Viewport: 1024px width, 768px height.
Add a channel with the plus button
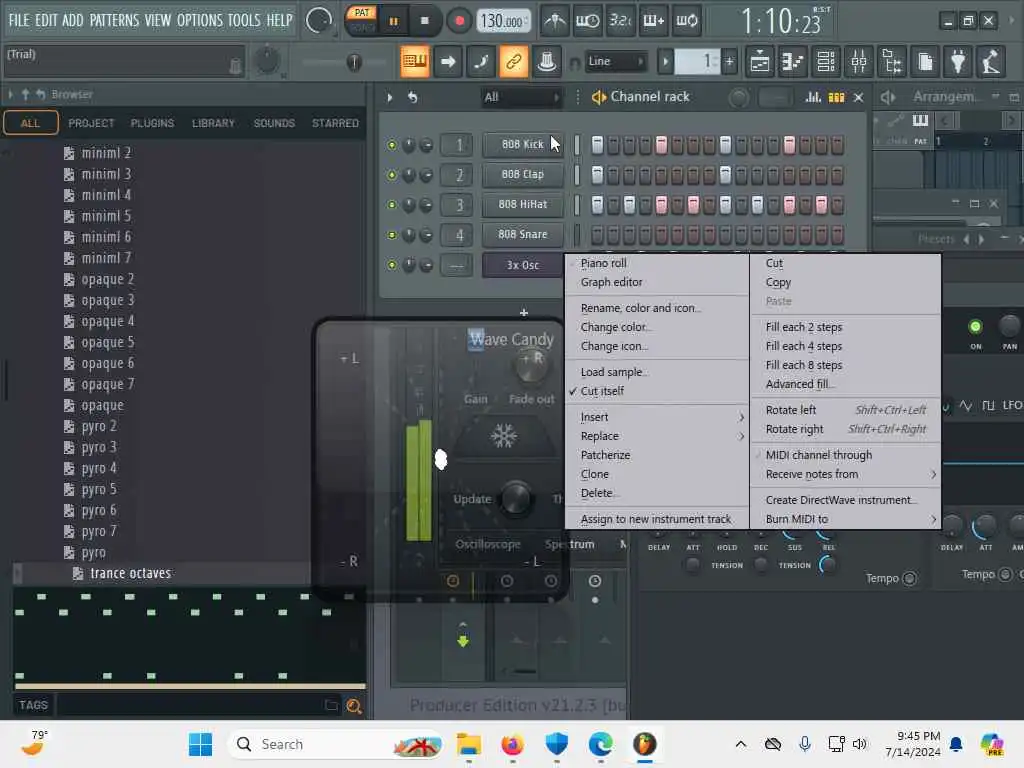(x=524, y=313)
